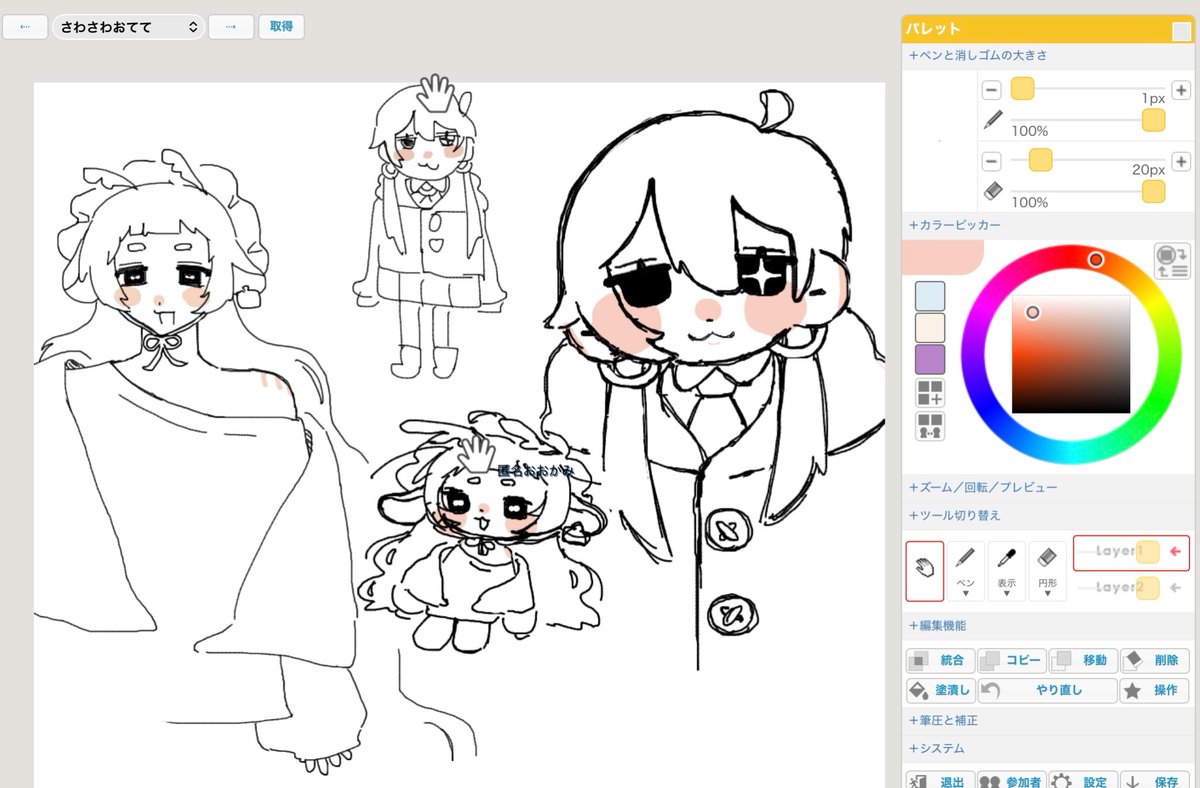Click the color picker mode switch icon
Screen dimensions: 1200x788
pos(1171,260)
